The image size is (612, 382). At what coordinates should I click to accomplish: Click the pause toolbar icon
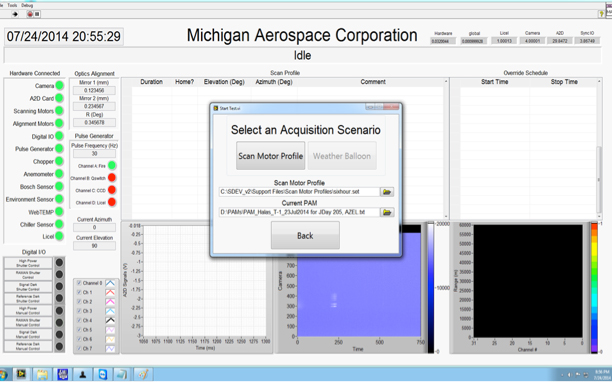click(x=37, y=14)
